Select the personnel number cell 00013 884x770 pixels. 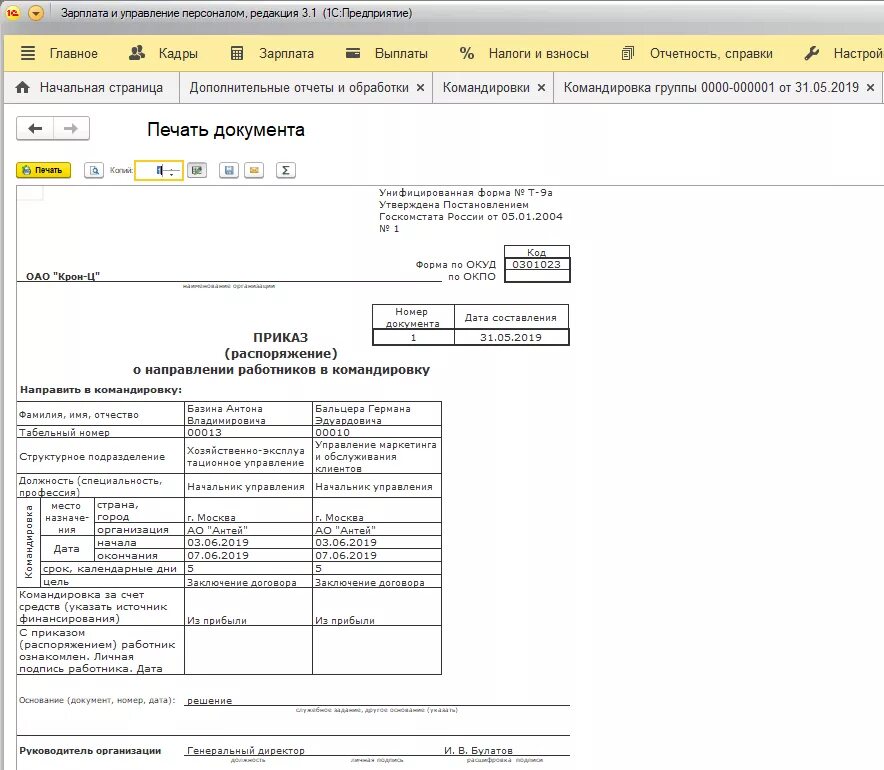pyautogui.click(x=248, y=432)
